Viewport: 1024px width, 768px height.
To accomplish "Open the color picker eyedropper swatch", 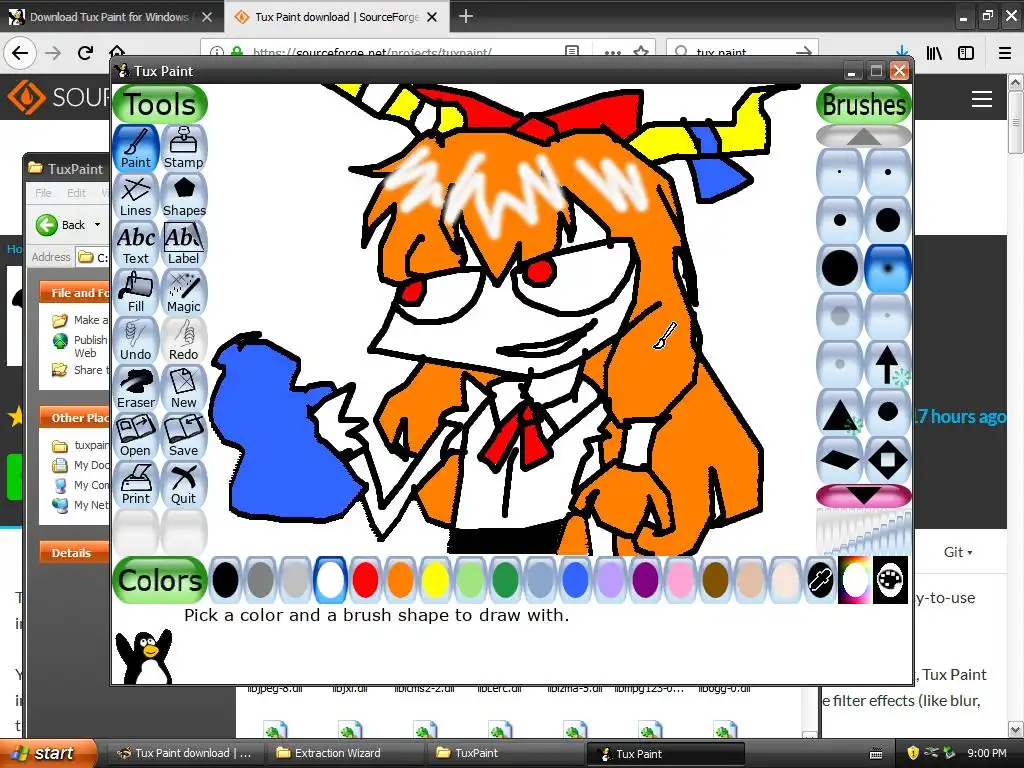I will [820, 580].
